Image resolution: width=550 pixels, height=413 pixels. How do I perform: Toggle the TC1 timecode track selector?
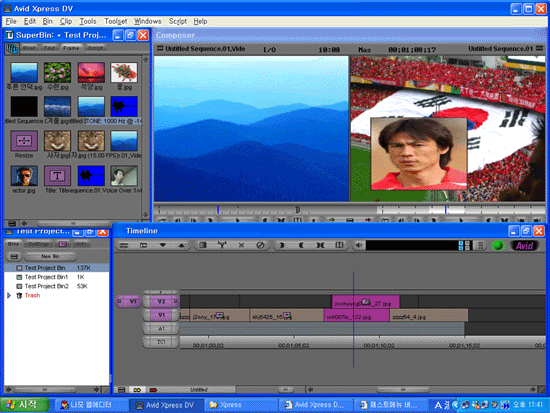pyautogui.click(x=161, y=342)
